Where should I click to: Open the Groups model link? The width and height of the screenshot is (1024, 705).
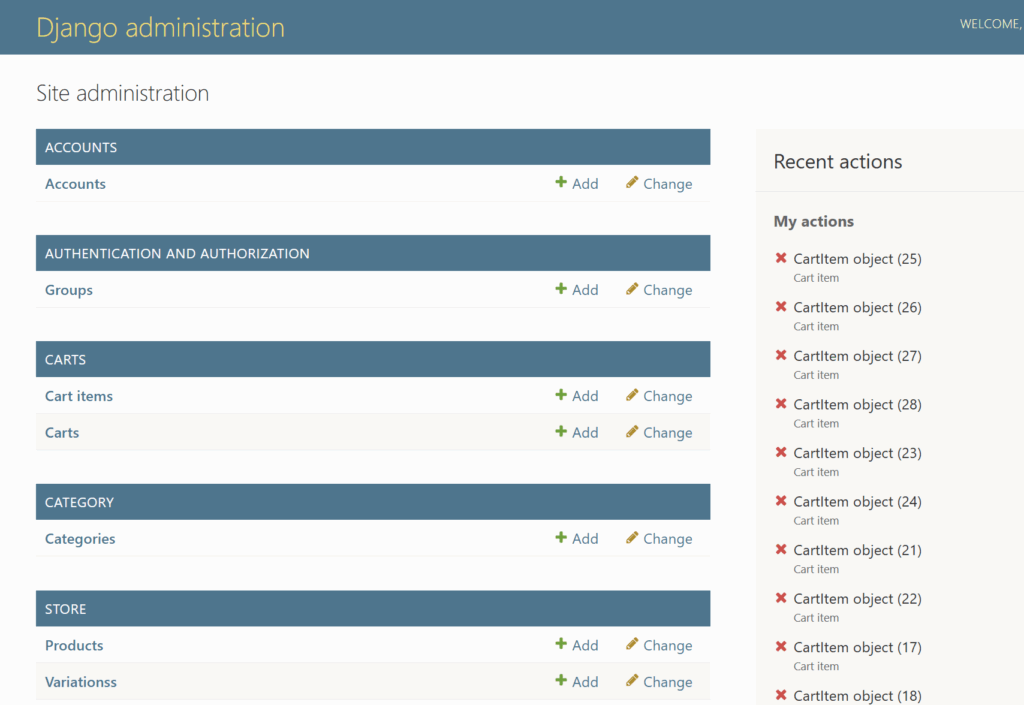(x=69, y=290)
